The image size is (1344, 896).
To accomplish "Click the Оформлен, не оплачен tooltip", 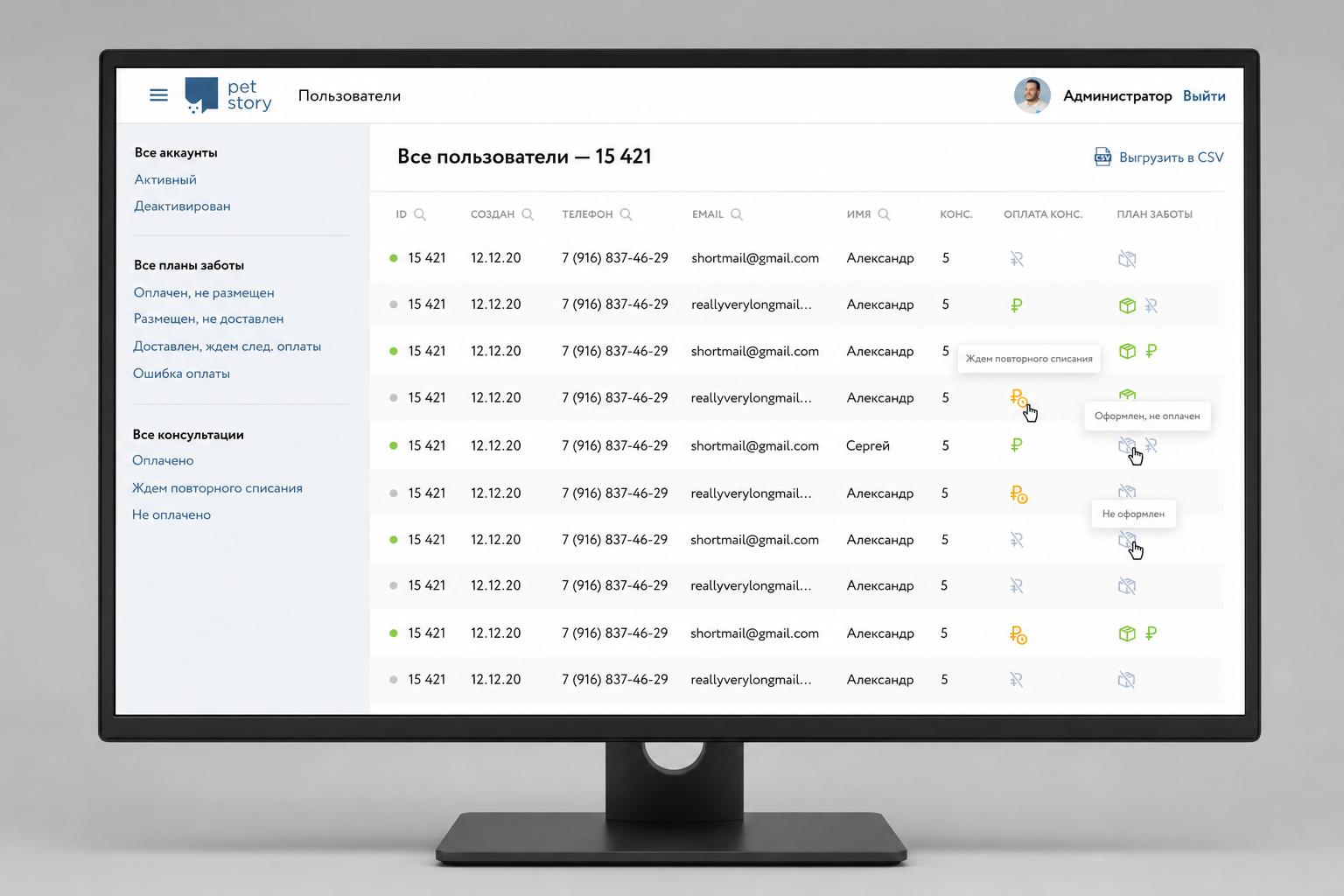I will [1147, 416].
